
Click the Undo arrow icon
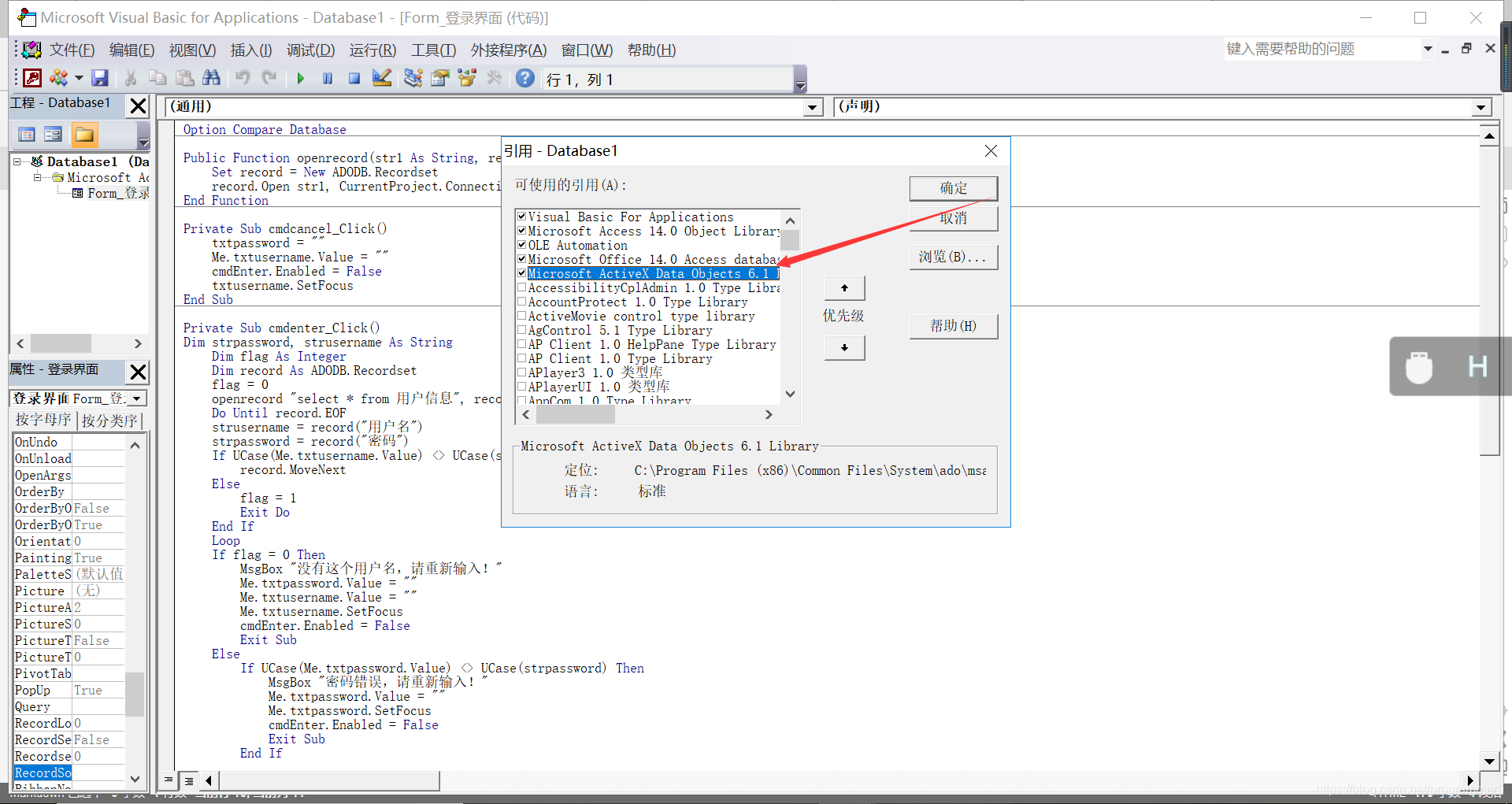pyautogui.click(x=243, y=78)
